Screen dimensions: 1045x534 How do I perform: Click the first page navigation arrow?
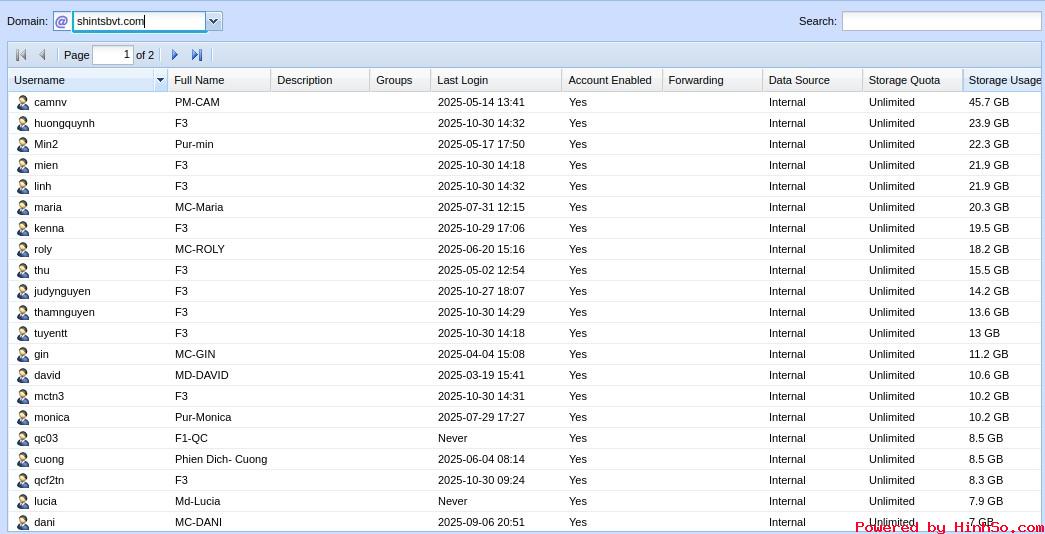21,55
